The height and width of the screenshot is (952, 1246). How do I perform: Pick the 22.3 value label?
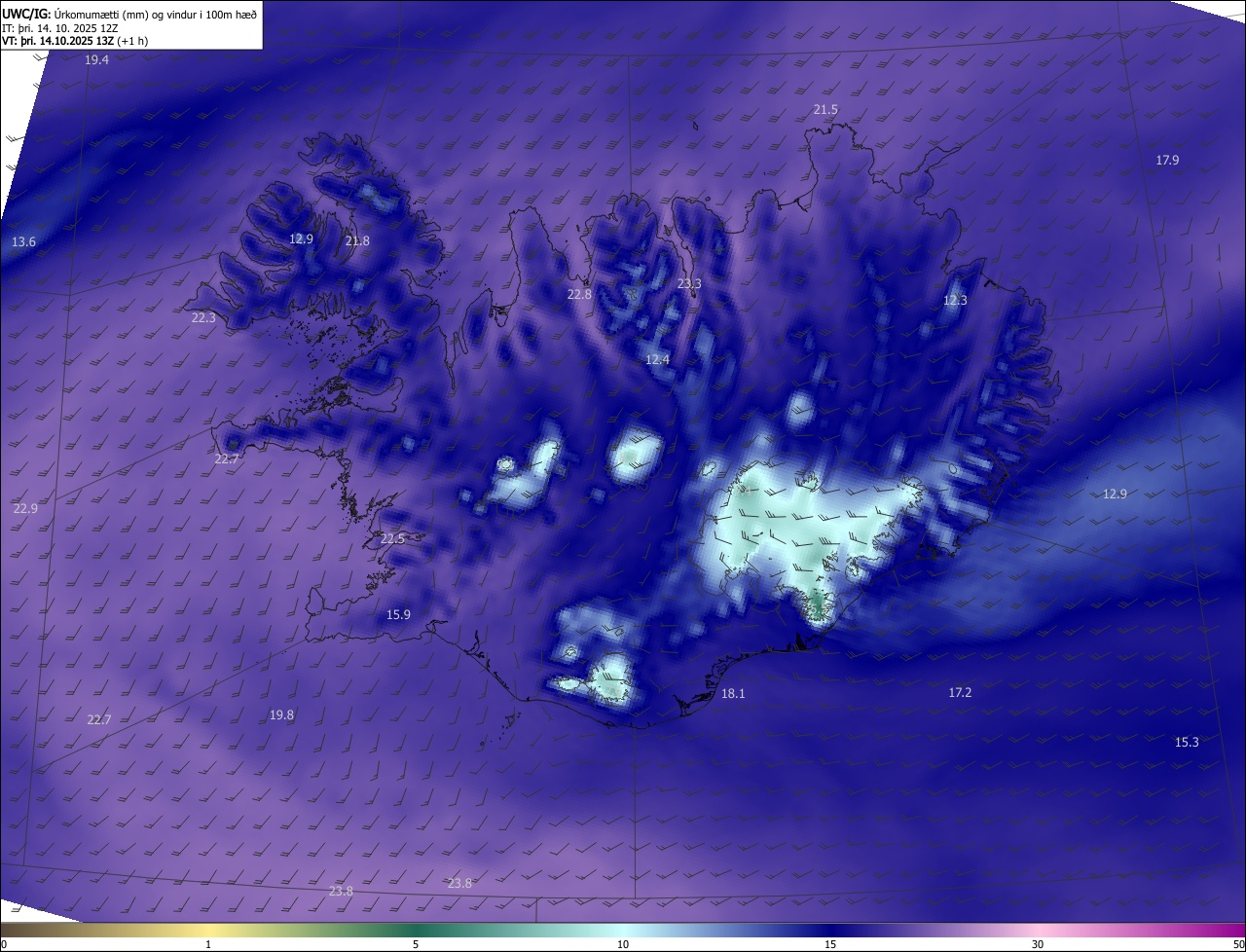point(203,317)
